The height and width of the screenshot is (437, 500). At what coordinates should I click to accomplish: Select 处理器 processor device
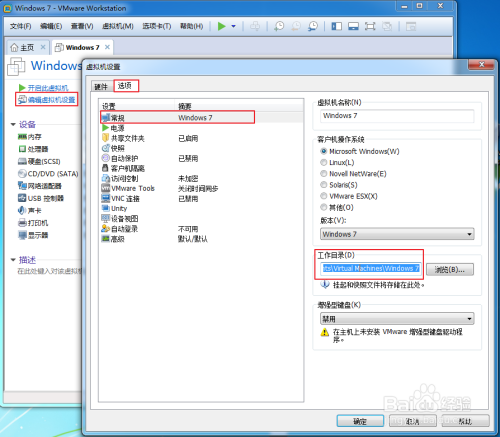coord(33,149)
